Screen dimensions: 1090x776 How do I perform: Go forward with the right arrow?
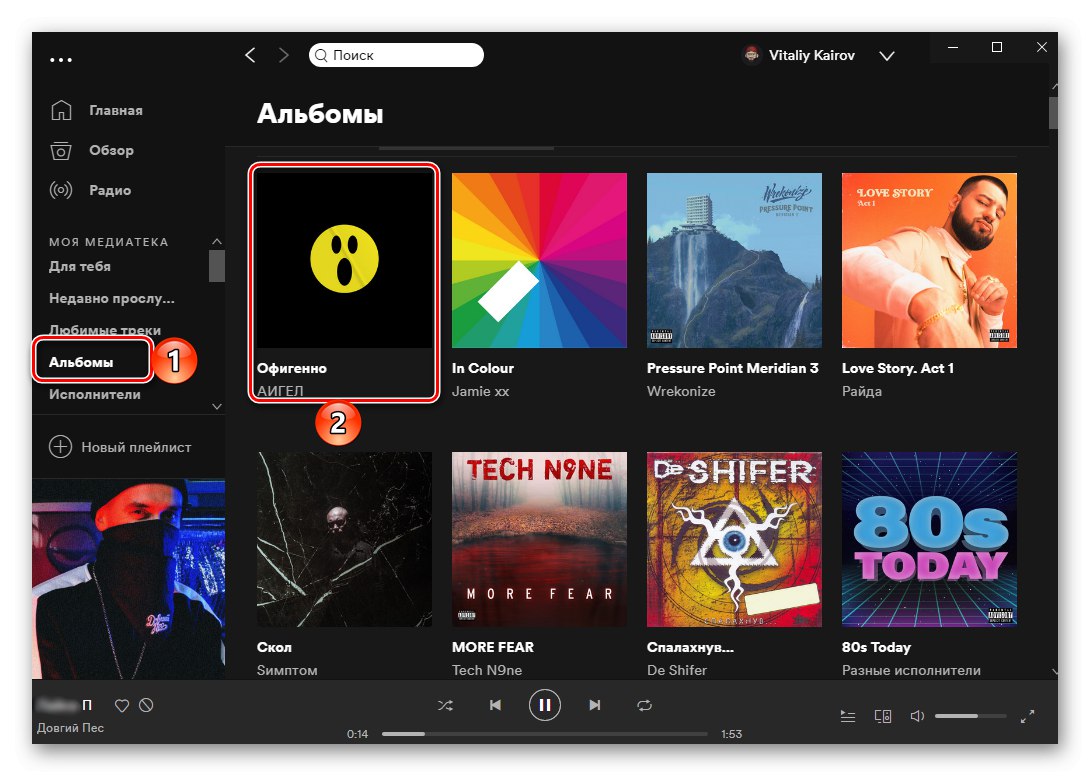[x=283, y=55]
